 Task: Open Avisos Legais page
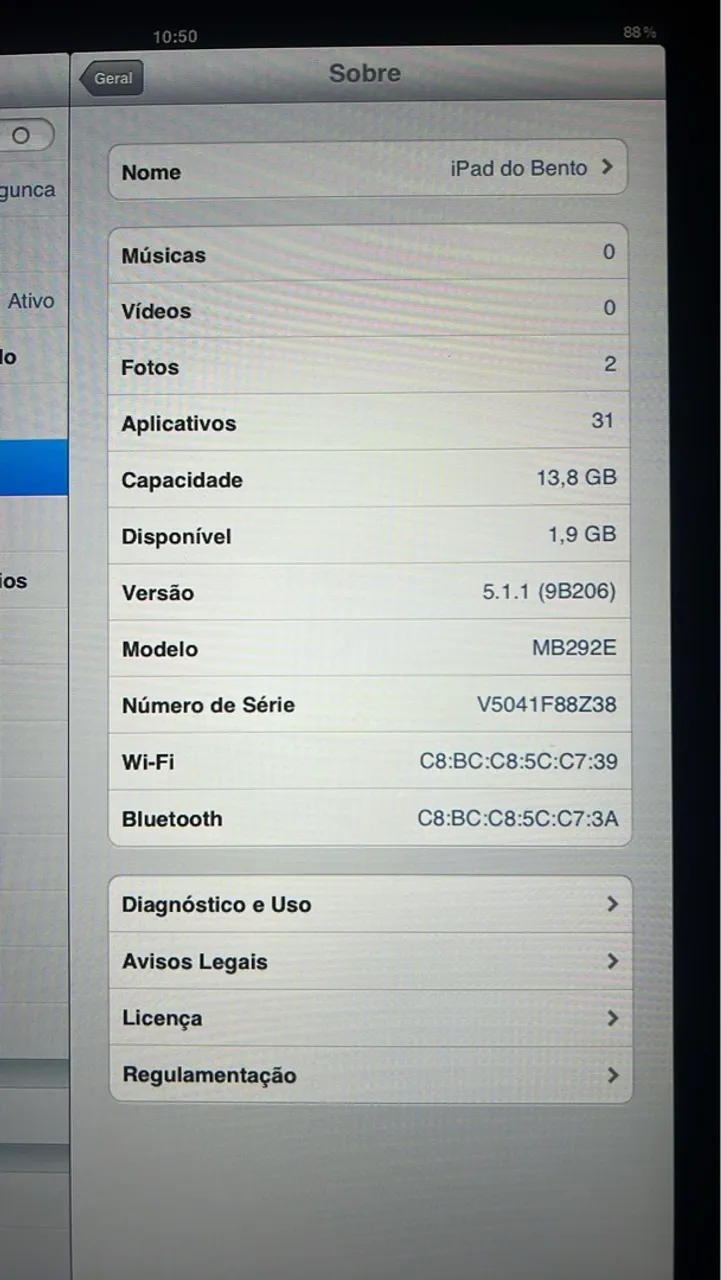tap(370, 961)
